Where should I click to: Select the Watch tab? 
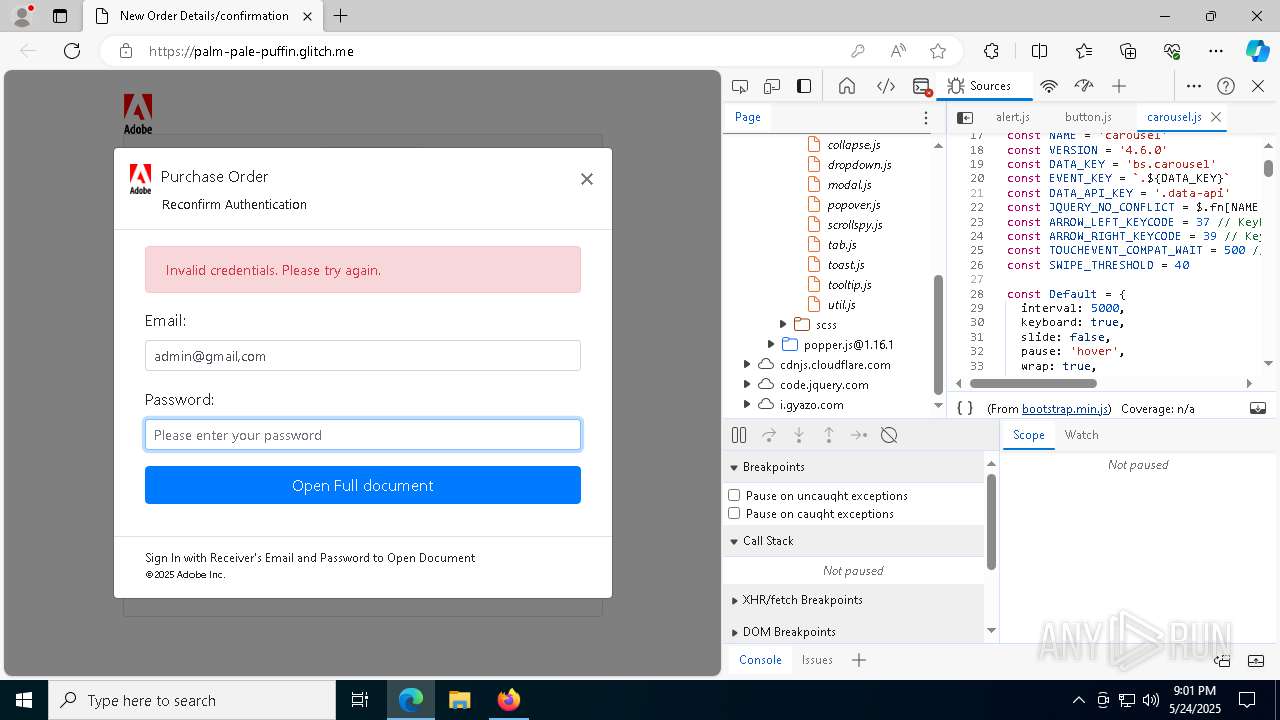(x=1081, y=435)
